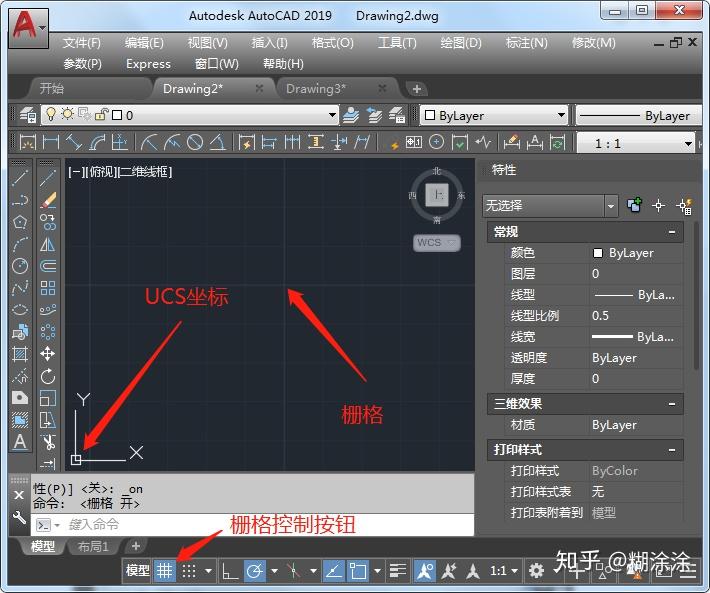This screenshot has height=593, width=710.
Task: Click the ViewCube 上 top face
Action: click(x=437, y=195)
